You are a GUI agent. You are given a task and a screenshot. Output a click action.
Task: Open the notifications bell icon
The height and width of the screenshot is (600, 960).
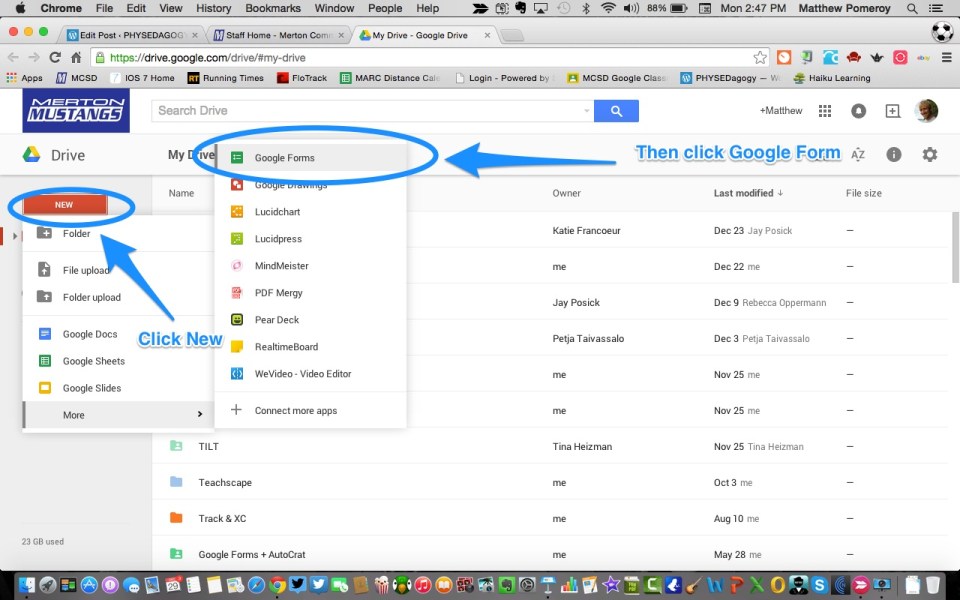click(859, 111)
